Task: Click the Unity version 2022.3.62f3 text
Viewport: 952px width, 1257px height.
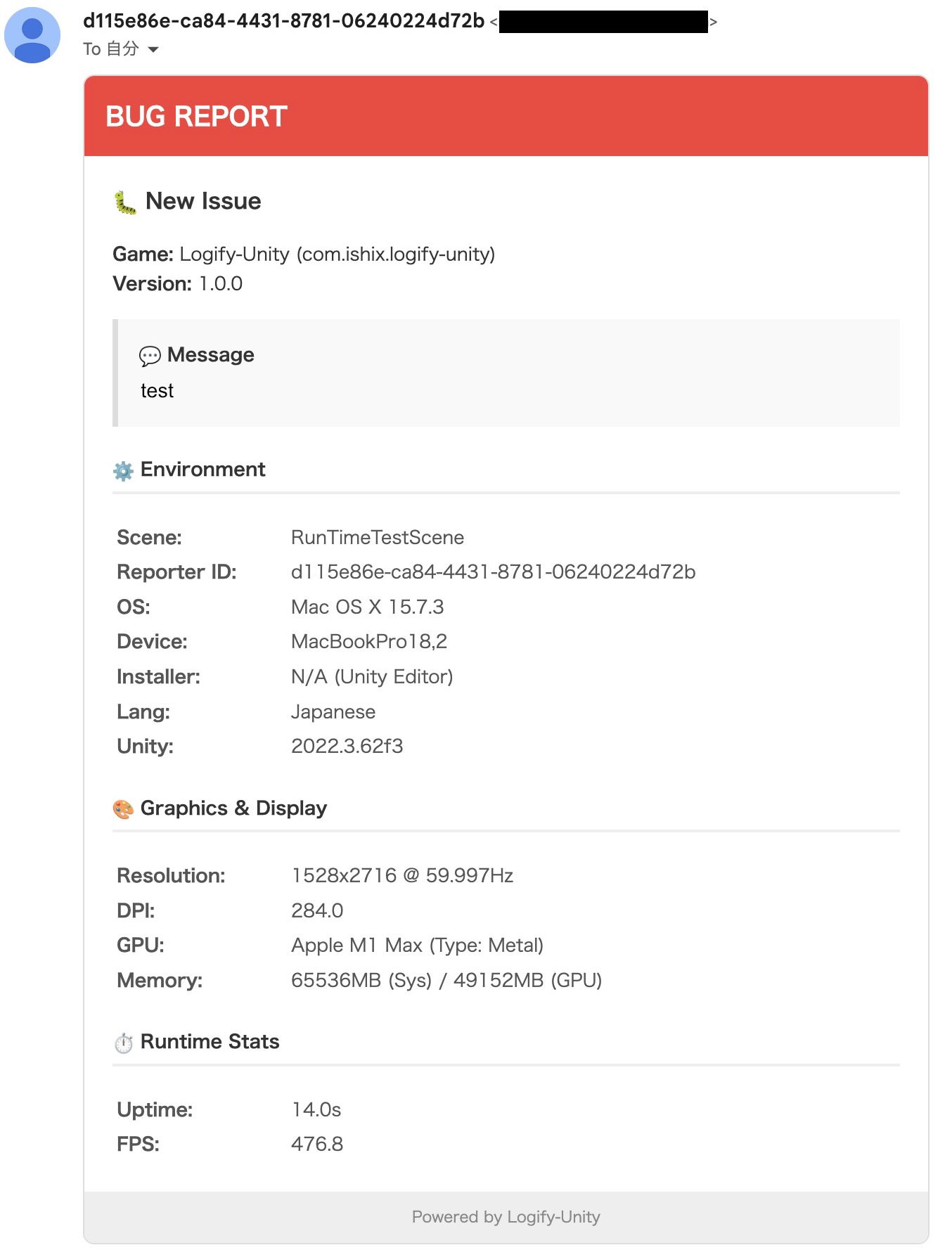Action: click(x=347, y=747)
